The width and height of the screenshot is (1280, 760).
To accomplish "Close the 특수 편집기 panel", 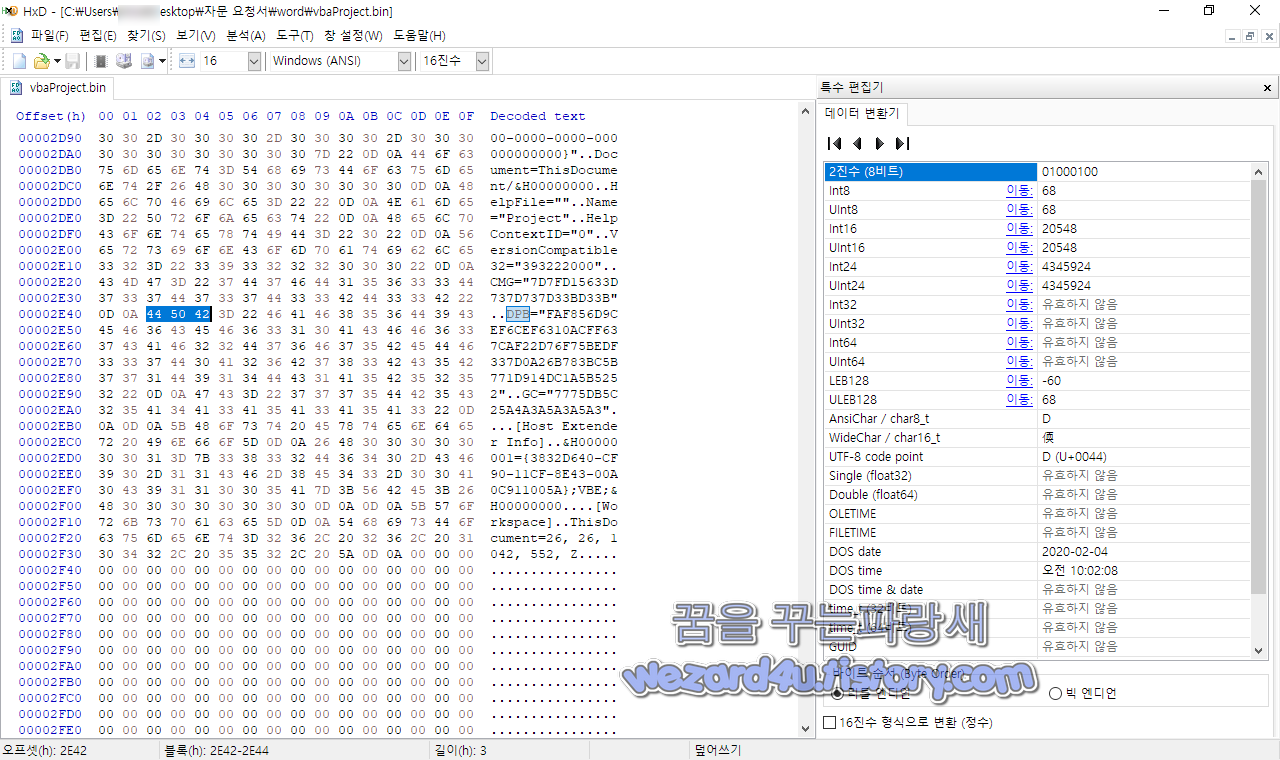I will coord(1268,88).
